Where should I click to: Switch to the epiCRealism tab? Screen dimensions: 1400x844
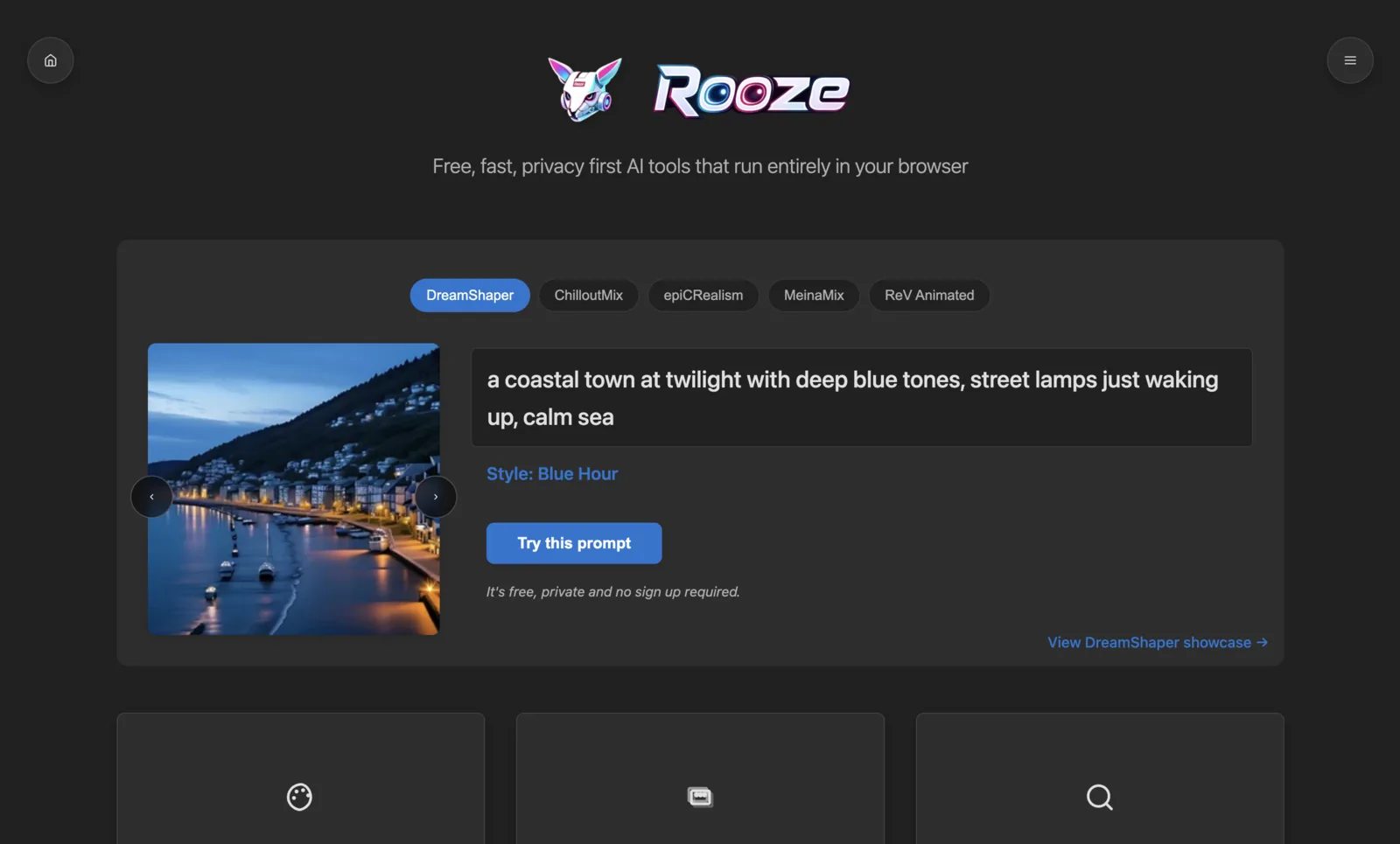click(703, 296)
